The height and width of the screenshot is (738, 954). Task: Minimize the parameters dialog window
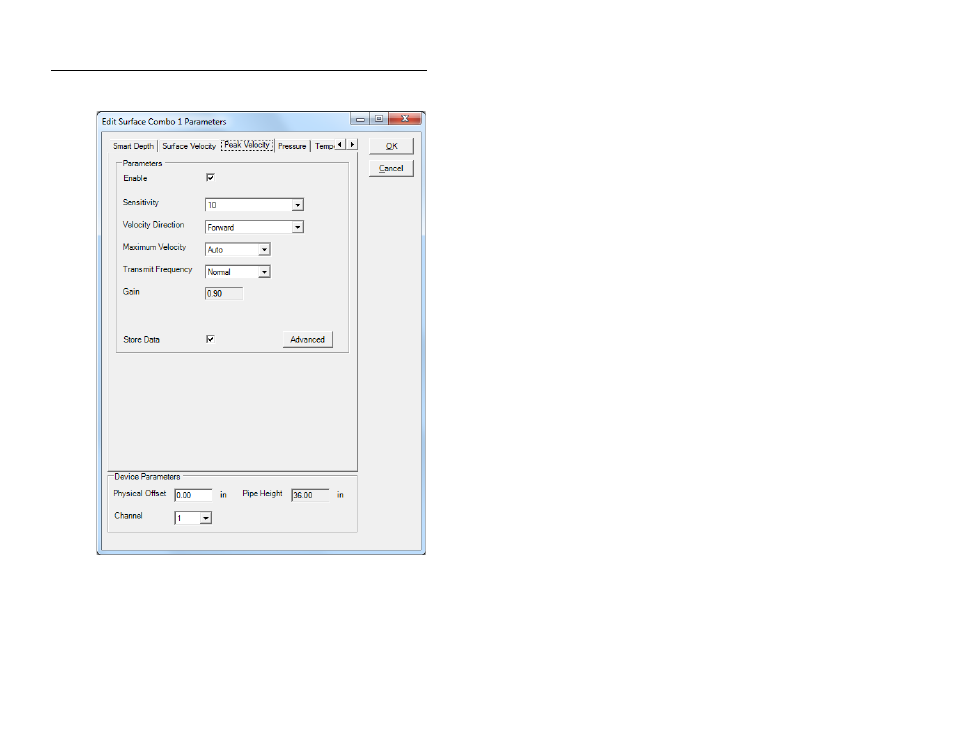tap(361, 119)
